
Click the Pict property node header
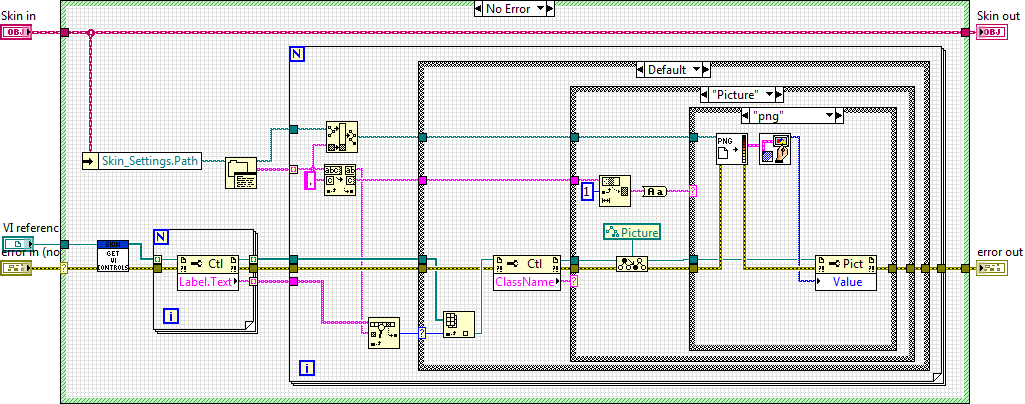point(846,263)
